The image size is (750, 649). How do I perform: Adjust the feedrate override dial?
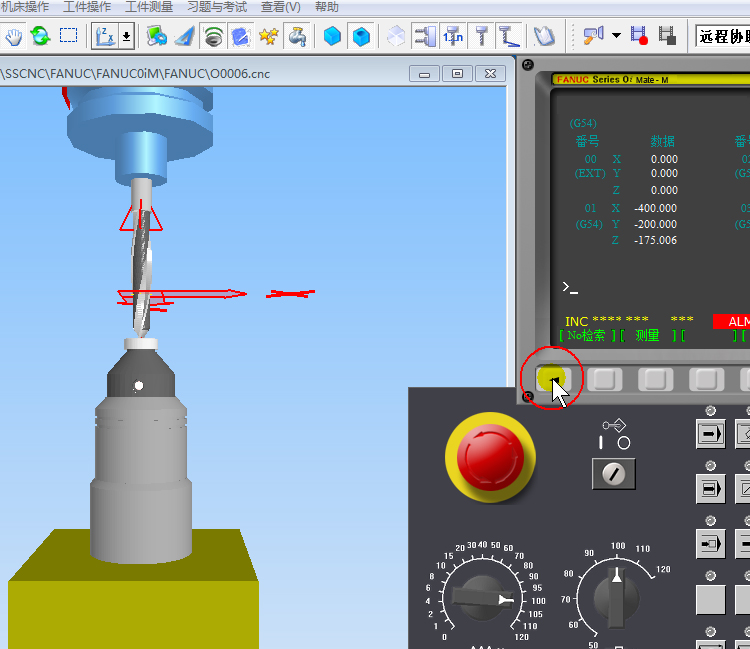(x=482, y=598)
